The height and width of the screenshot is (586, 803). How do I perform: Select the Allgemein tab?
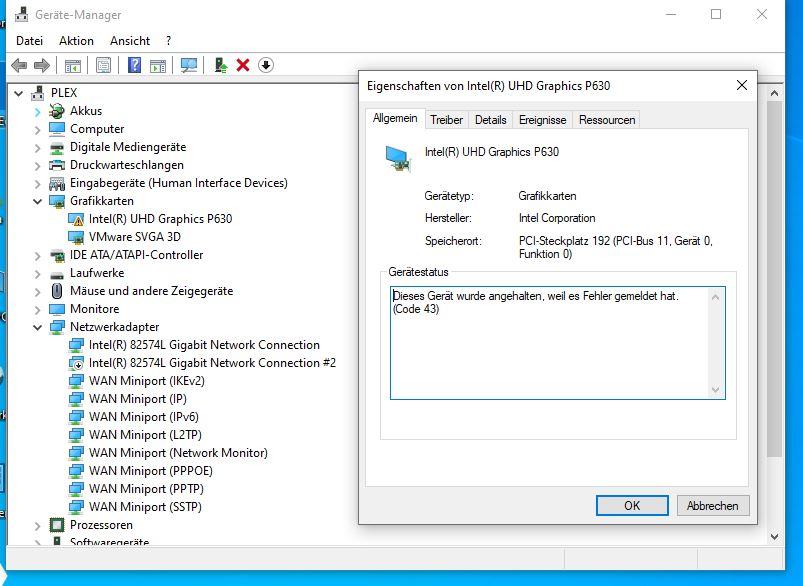pos(395,118)
